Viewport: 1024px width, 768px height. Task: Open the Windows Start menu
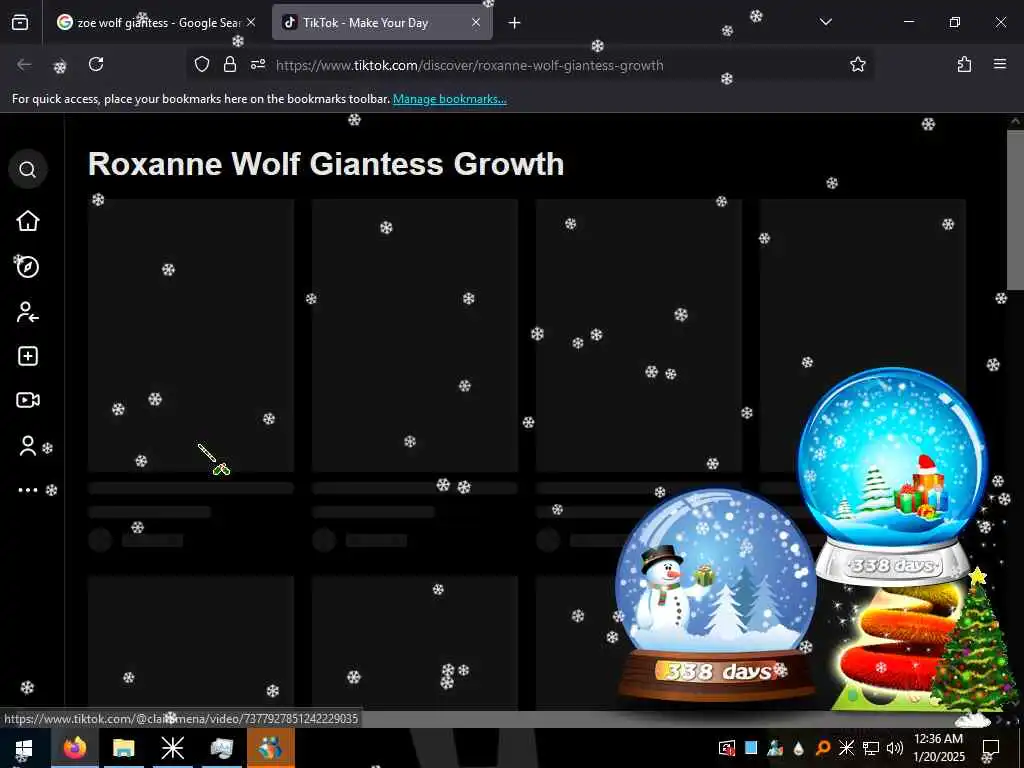click(24, 748)
